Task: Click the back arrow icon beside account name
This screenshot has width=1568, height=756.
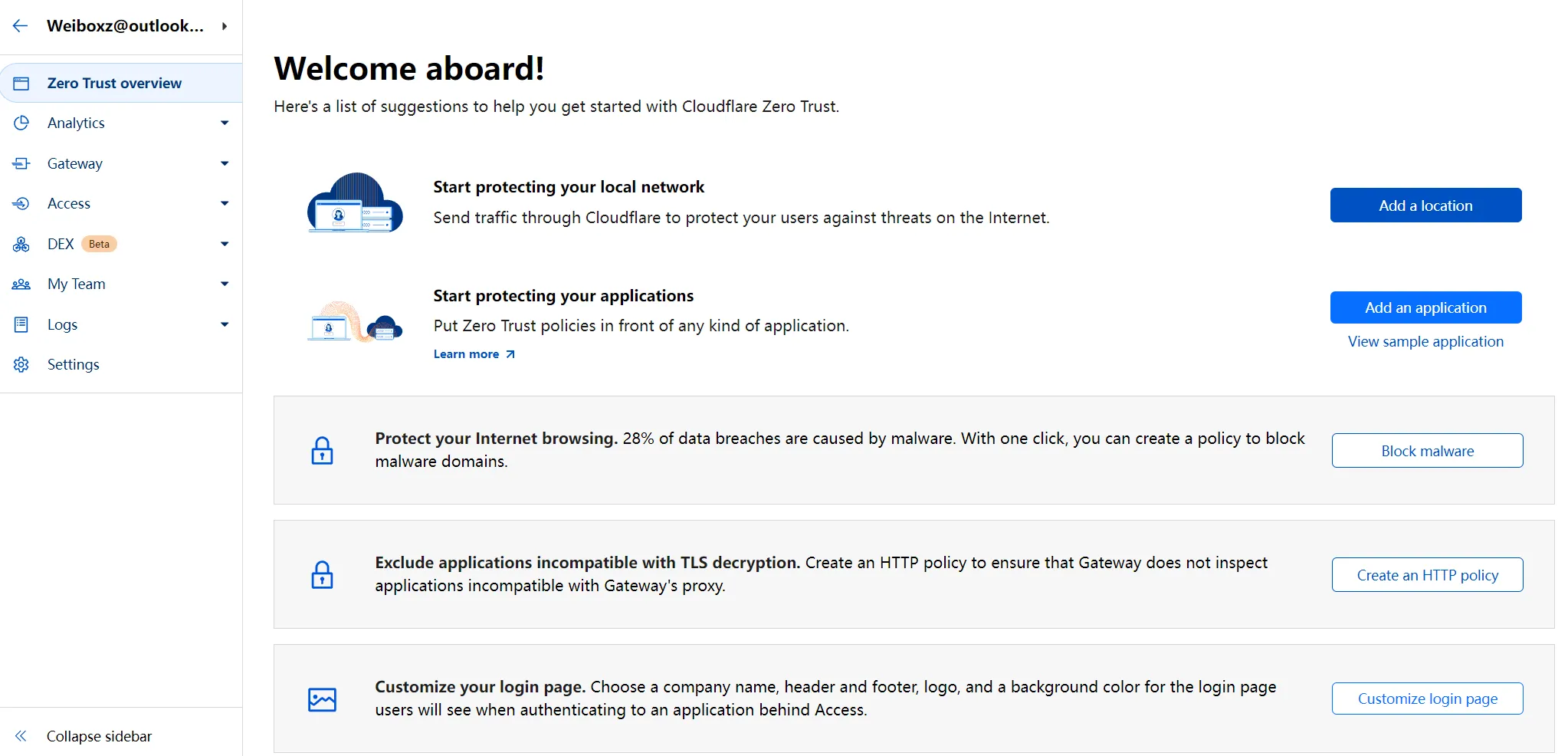Action: coord(21,26)
